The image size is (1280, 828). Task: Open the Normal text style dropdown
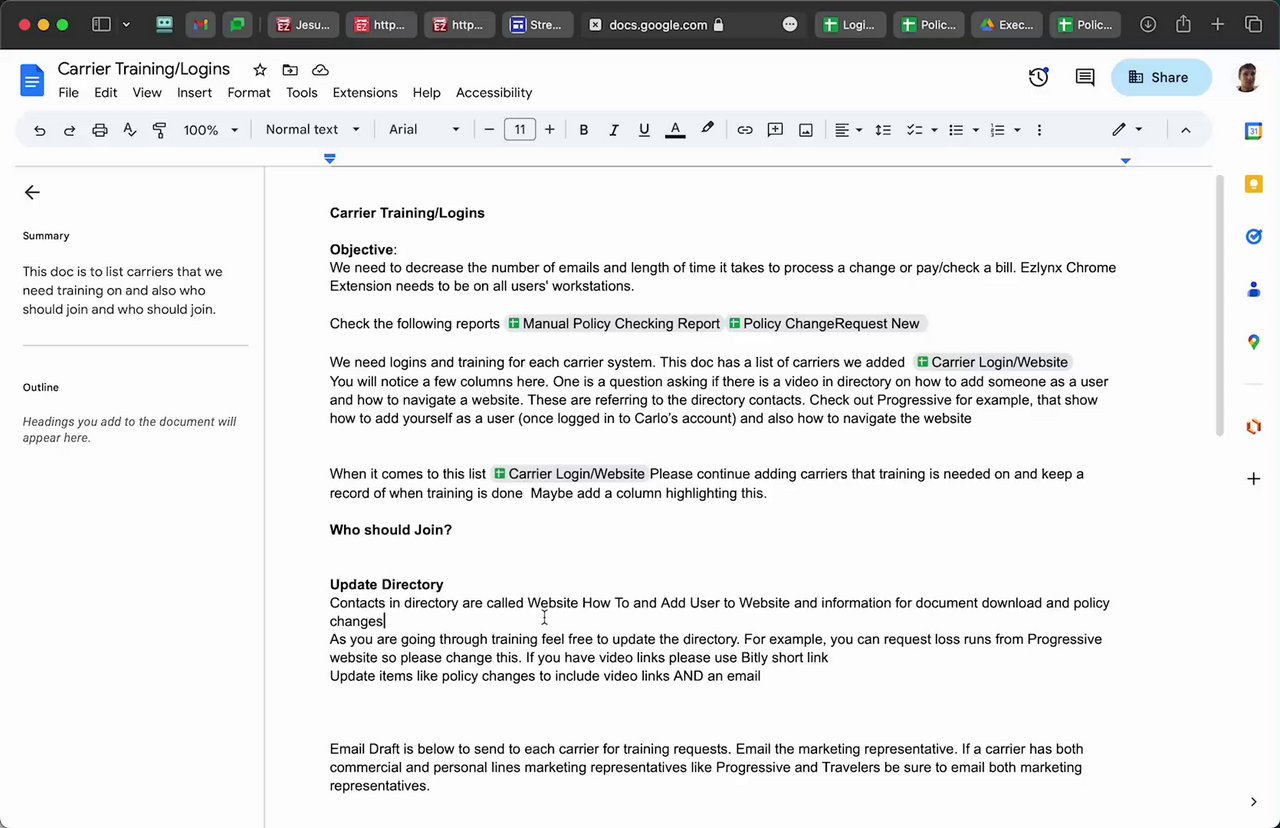tap(312, 130)
